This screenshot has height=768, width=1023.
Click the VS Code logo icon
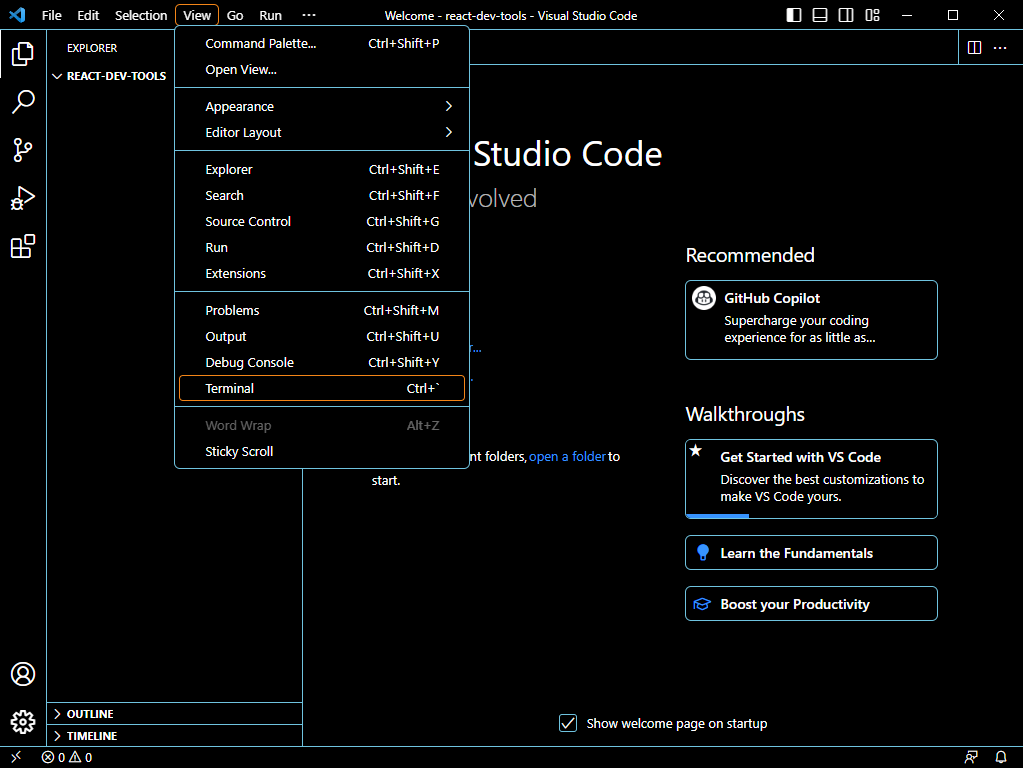pos(17,15)
